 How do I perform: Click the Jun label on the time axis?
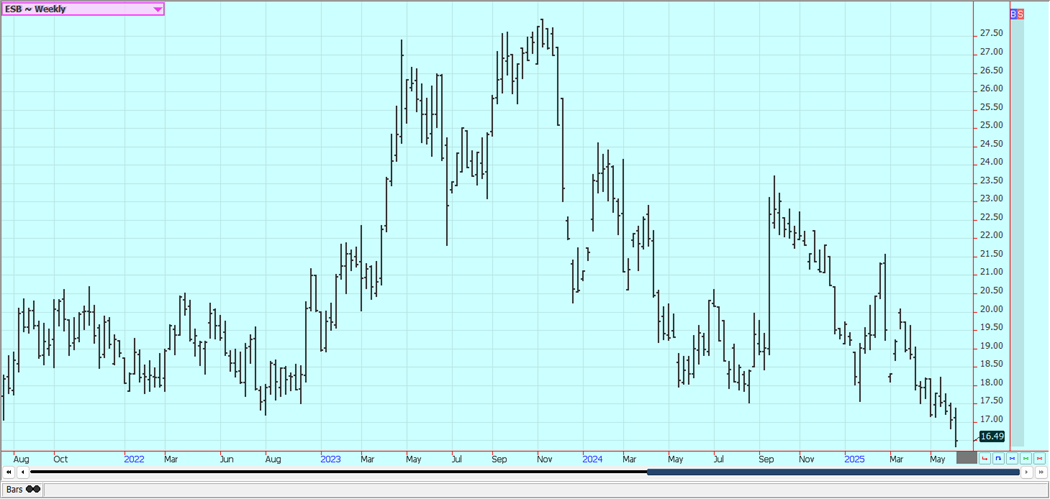pyautogui.click(x=226, y=459)
